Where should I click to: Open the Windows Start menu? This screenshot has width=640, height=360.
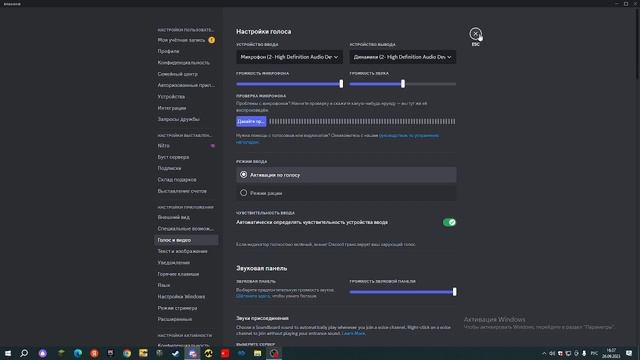tap(8, 353)
